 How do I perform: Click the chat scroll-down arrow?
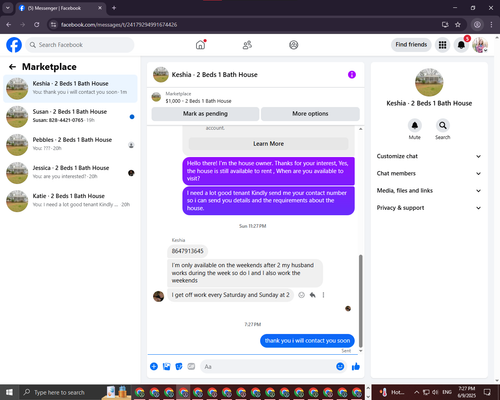[360, 351]
